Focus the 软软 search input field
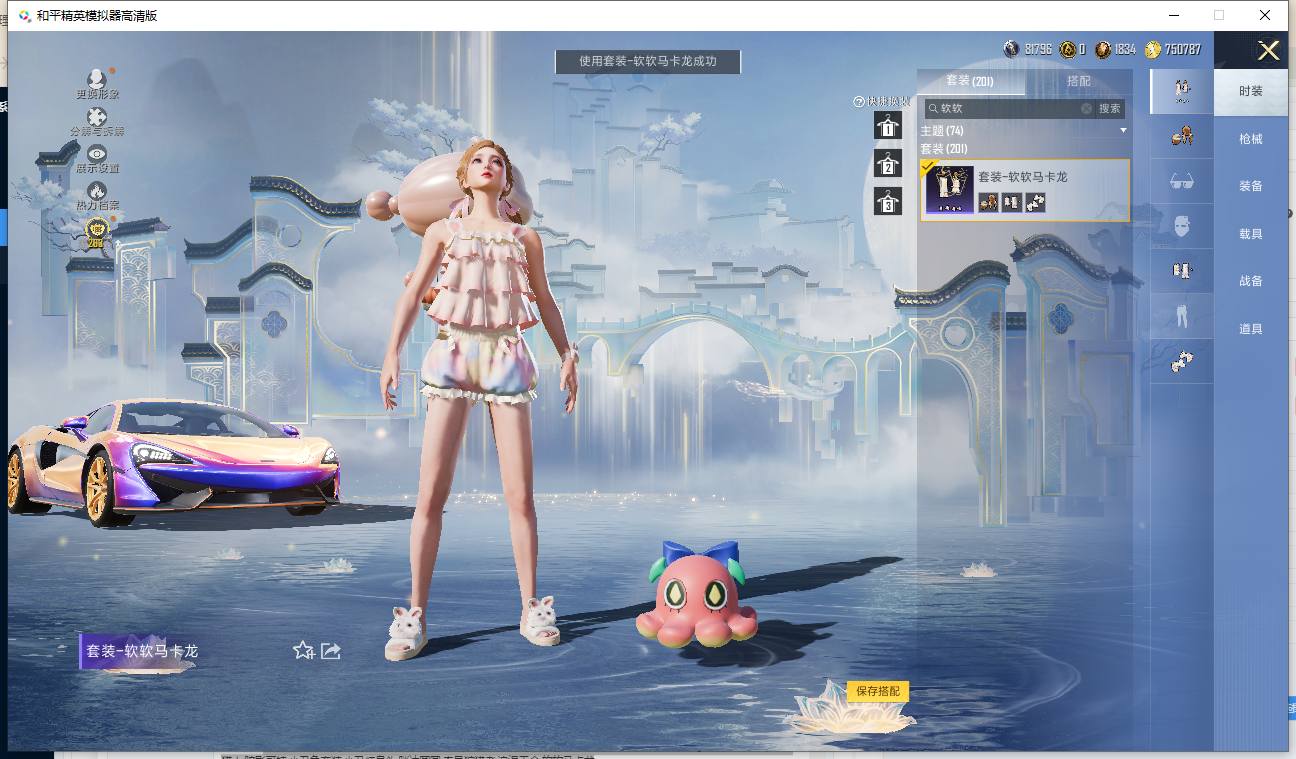Screen dimensions: 1296x759 pos(1008,108)
